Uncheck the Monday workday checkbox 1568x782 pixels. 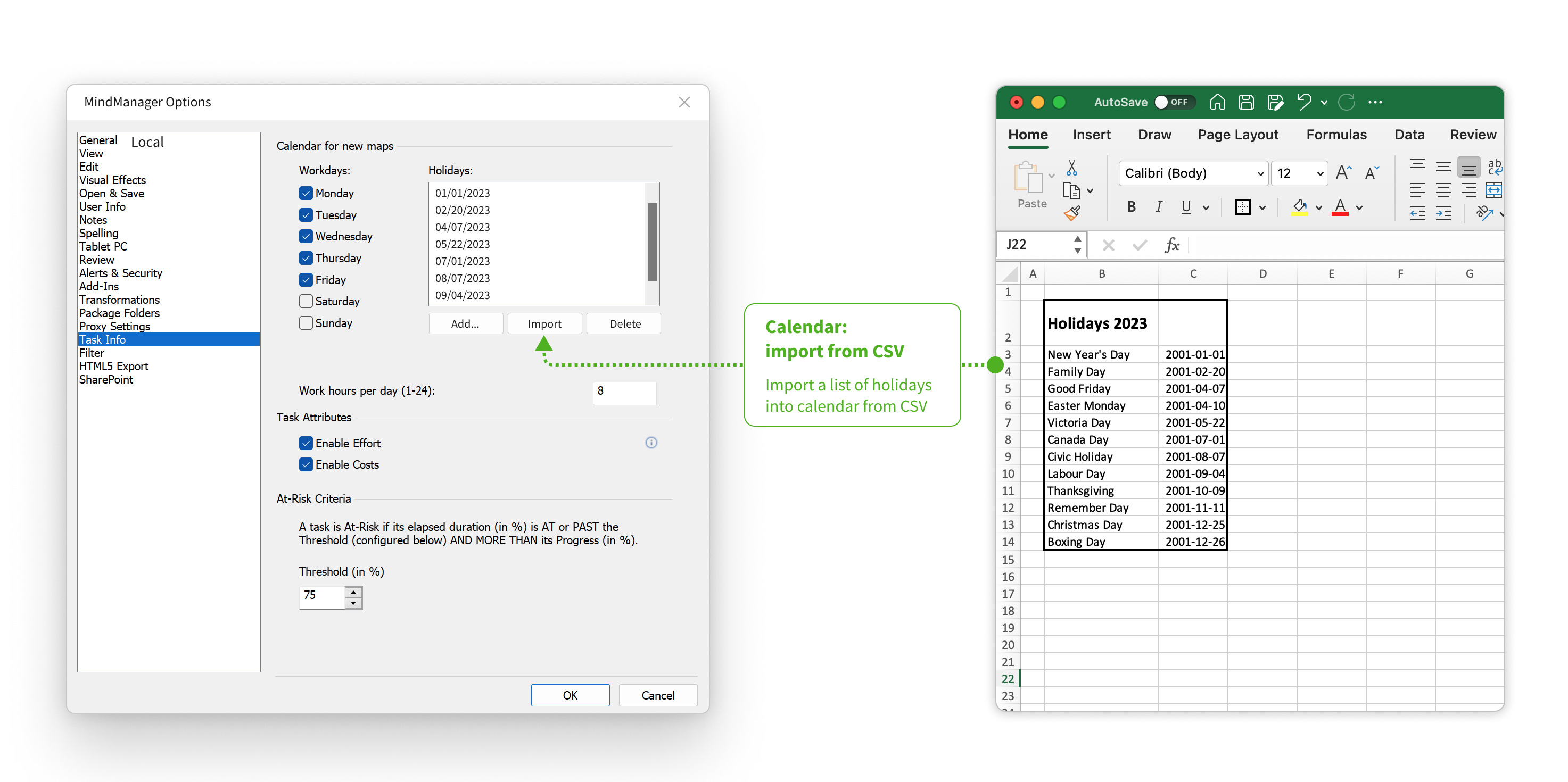click(306, 193)
